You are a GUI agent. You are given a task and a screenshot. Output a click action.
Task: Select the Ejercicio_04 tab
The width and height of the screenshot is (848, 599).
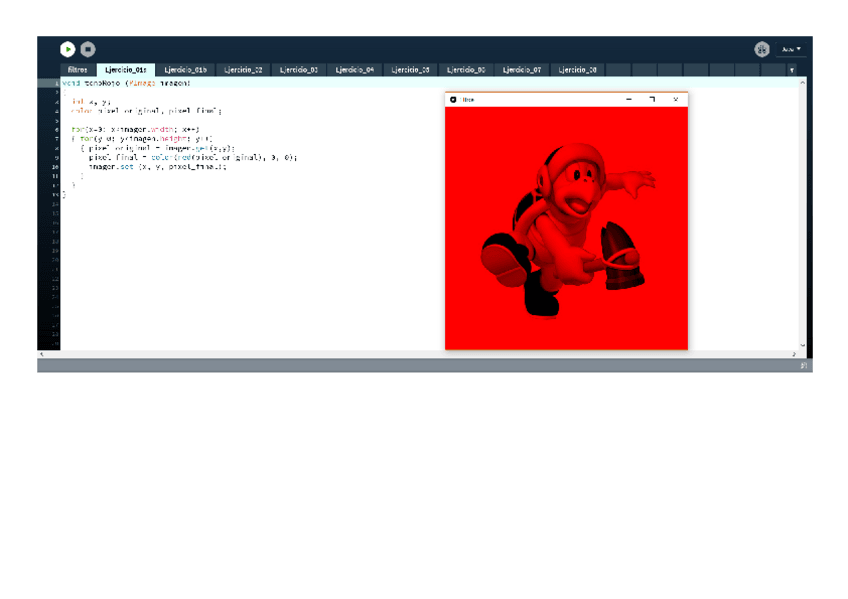coord(354,70)
